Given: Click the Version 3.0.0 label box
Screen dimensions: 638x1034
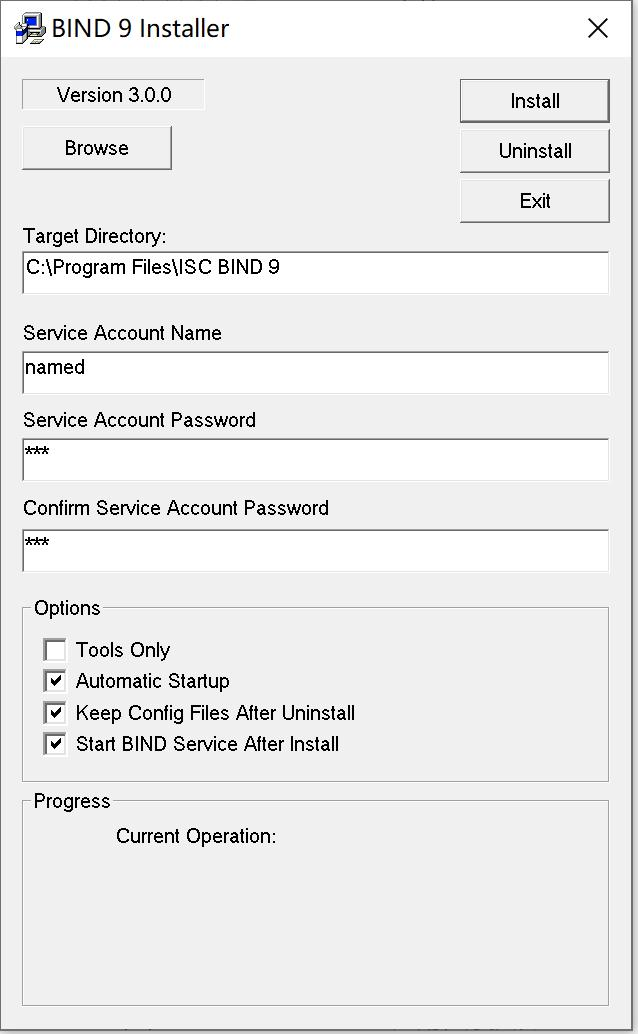Looking at the screenshot, I should coord(113,95).
